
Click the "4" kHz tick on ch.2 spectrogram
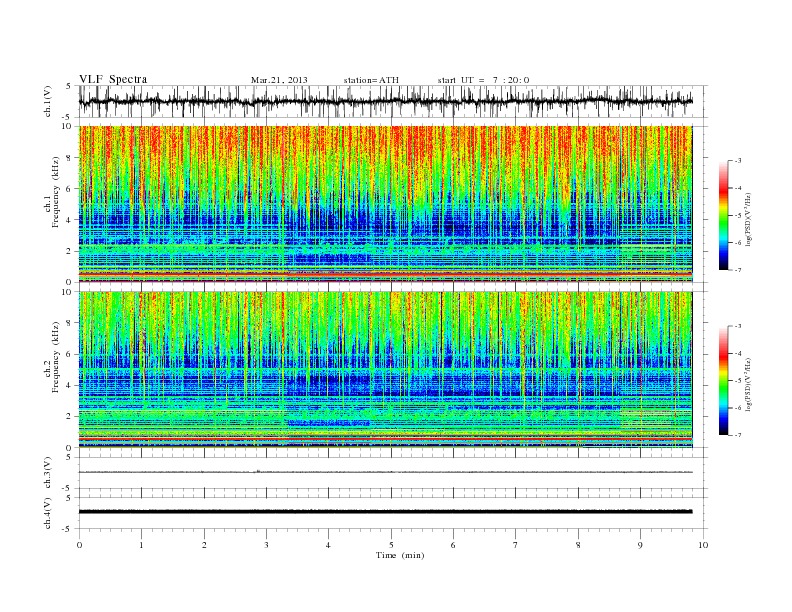pyautogui.click(x=69, y=385)
